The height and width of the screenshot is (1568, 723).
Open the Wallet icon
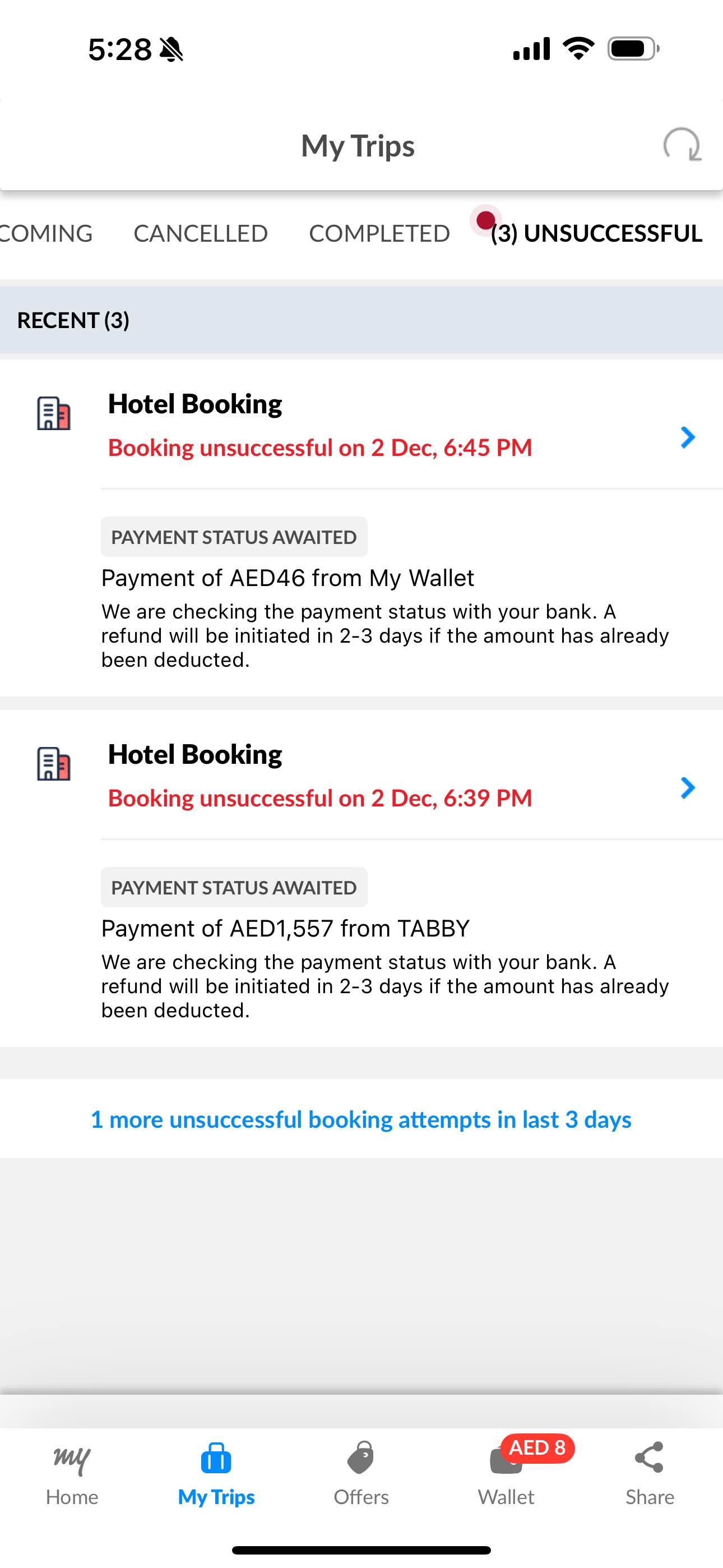[505, 1461]
